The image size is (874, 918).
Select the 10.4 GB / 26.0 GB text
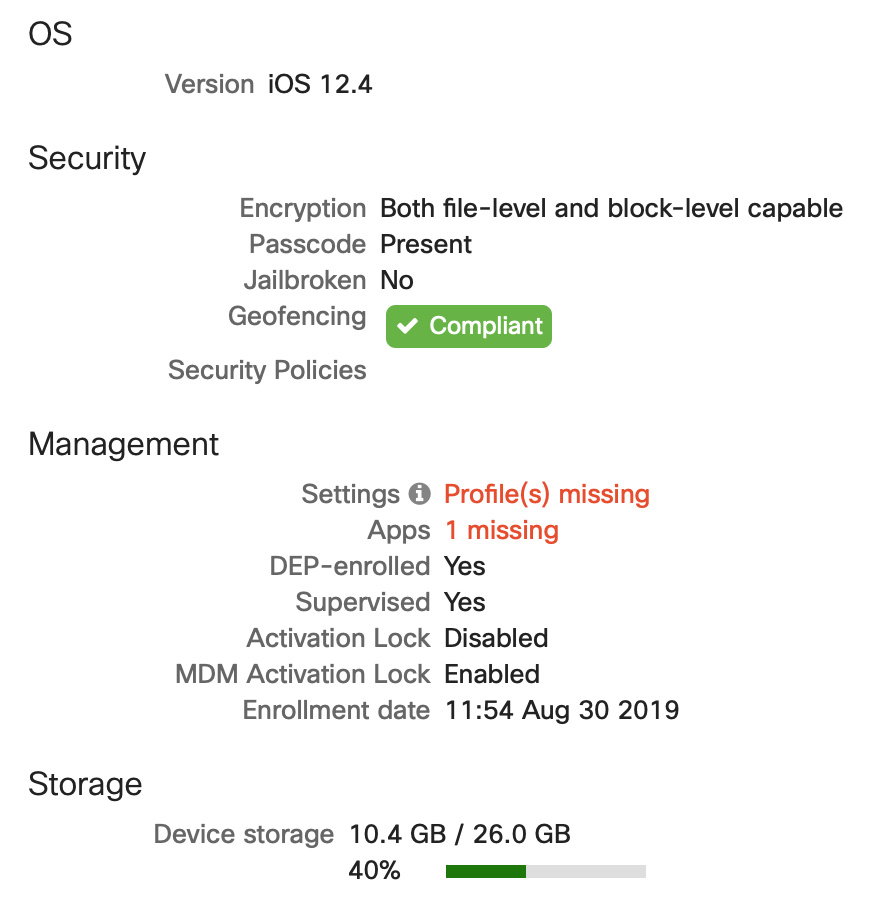click(x=460, y=834)
